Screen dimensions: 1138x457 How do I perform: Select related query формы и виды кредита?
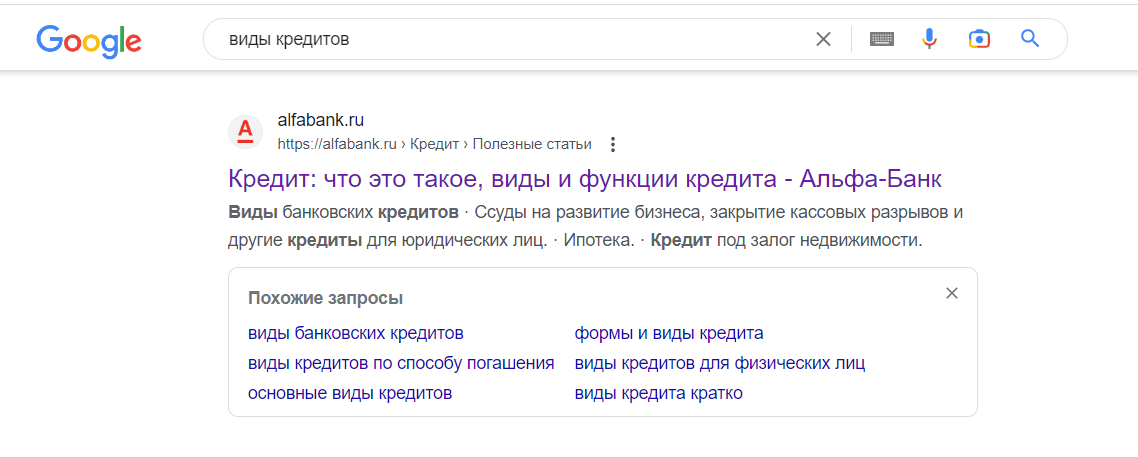click(x=669, y=334)
